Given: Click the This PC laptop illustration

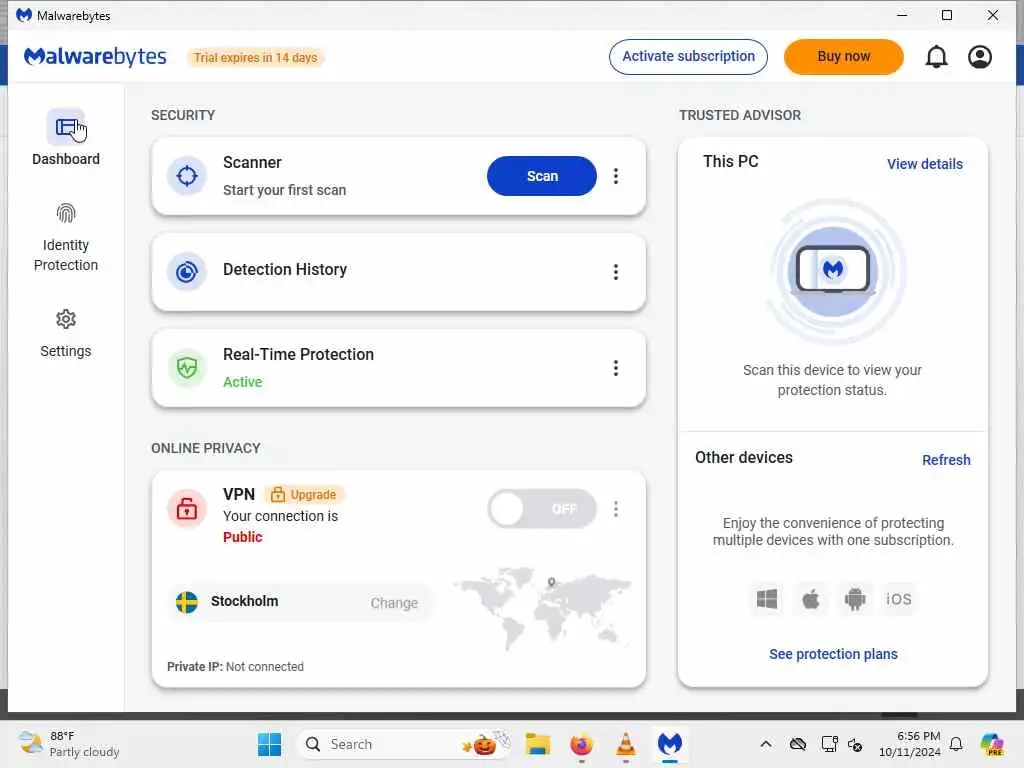Looking at the screenshot, I should 833,271.
